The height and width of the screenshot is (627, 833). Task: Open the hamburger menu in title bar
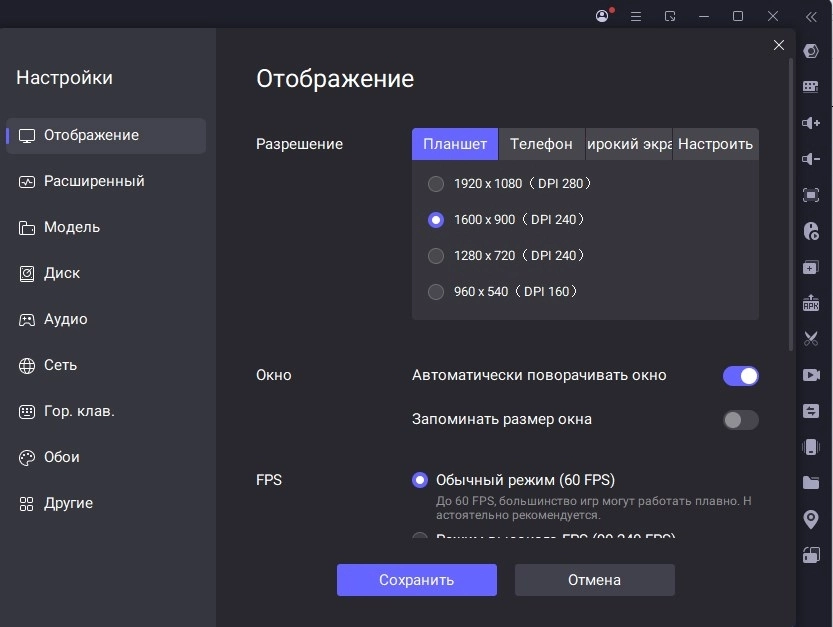(x=636, y=16)
